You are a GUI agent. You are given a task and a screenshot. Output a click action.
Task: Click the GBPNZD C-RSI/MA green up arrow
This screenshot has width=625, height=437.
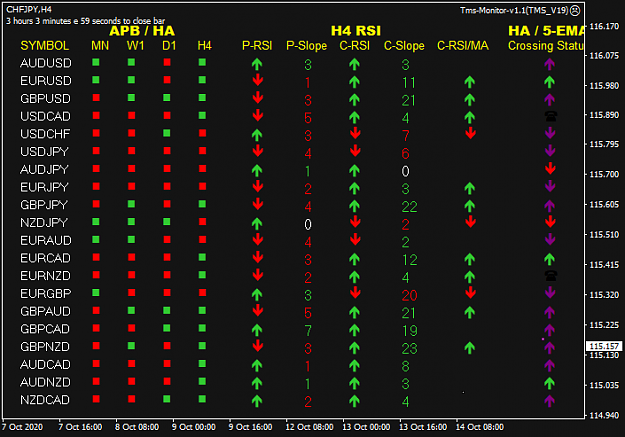point(470,348)
